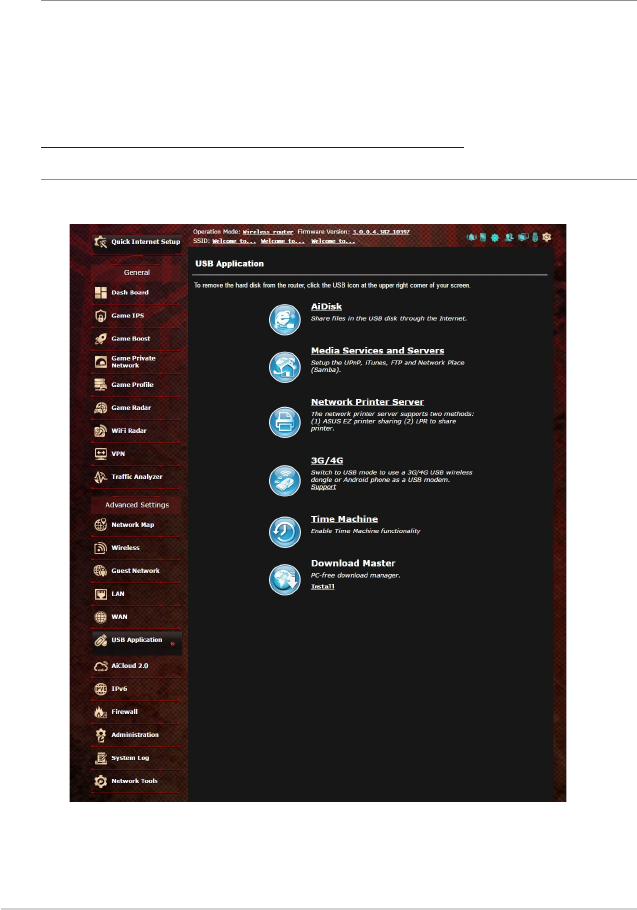Click the Game Private Network icon
The height and width of the screenshot is (910, 637).
click(101, 362)
